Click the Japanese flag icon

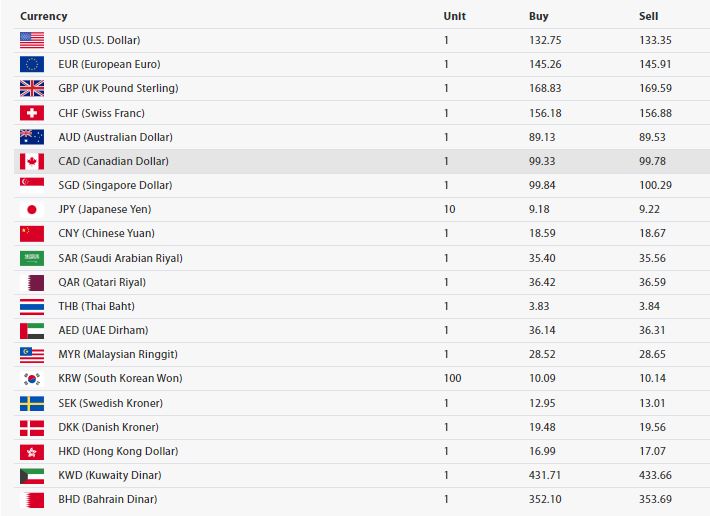pos(32,210)
